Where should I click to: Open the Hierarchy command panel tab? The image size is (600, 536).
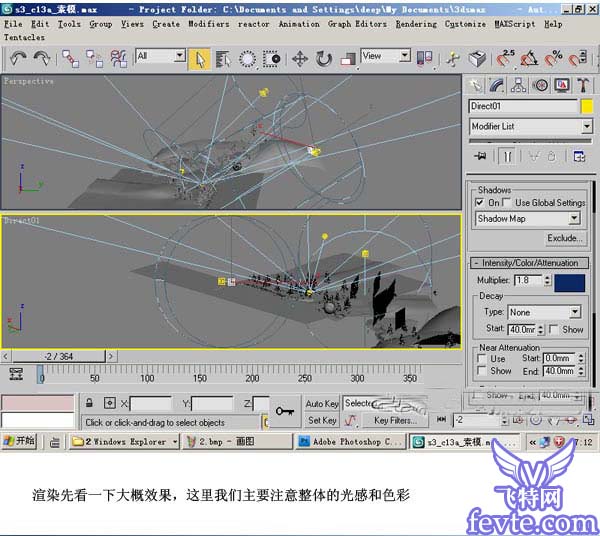(518, 85)
